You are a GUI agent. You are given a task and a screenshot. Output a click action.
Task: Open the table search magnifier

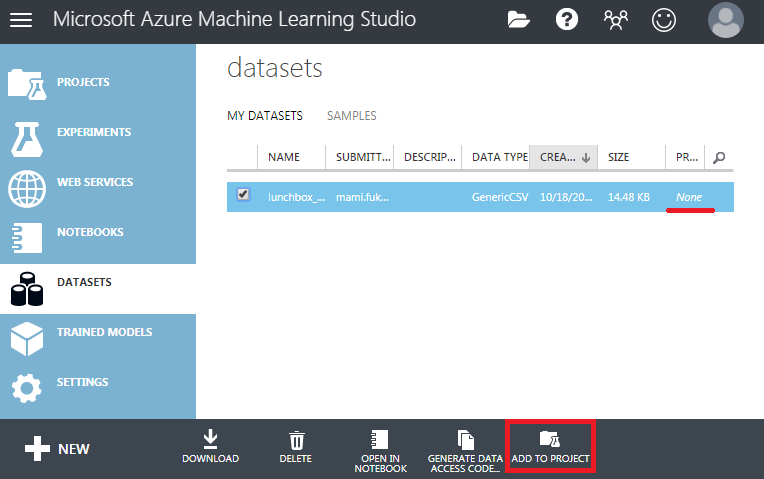[x=719, y=157]
